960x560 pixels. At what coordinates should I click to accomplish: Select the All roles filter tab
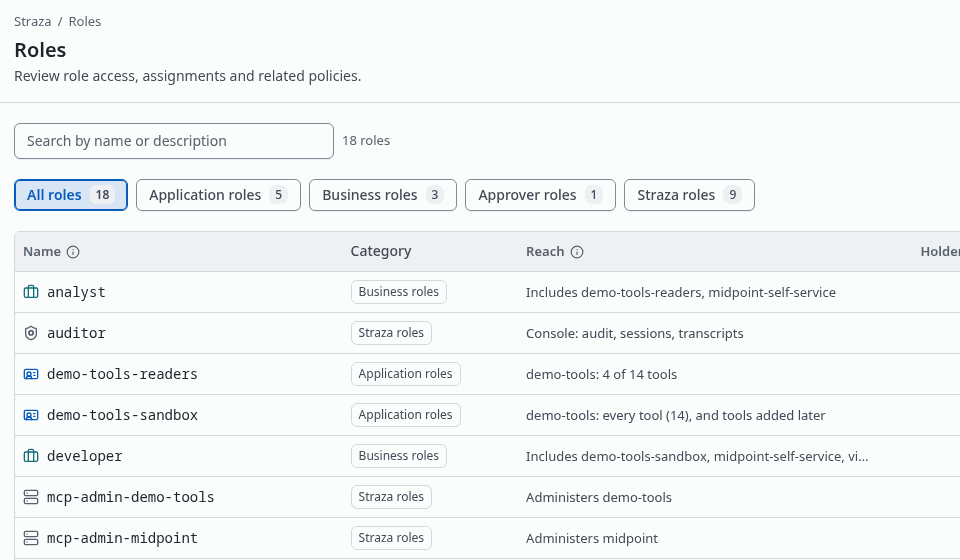[x=70, y=195]
